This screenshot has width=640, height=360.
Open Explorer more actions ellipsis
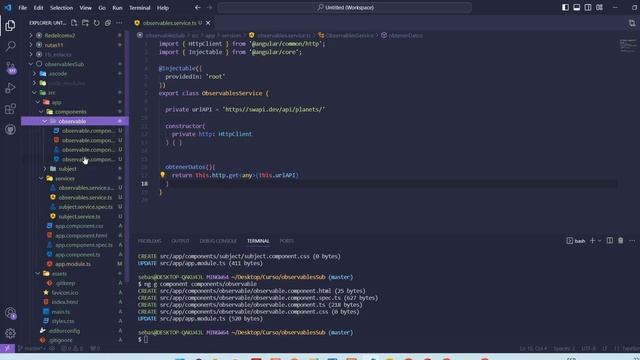[x=119, y=23]
